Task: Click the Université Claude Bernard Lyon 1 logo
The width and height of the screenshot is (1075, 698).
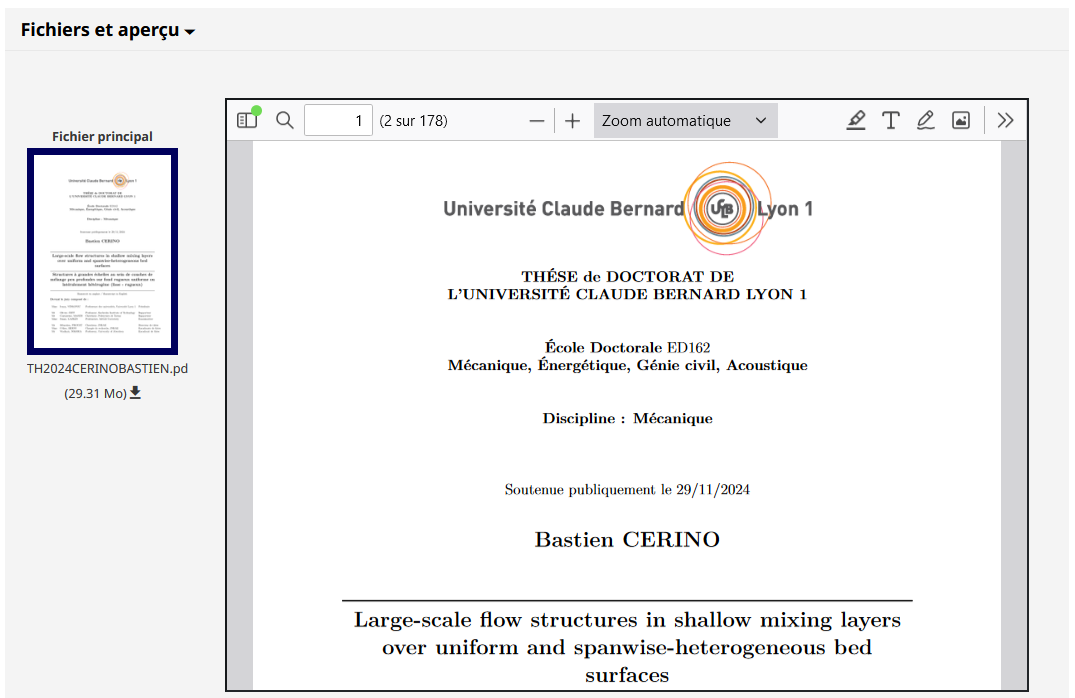Action: click(627, 208)
